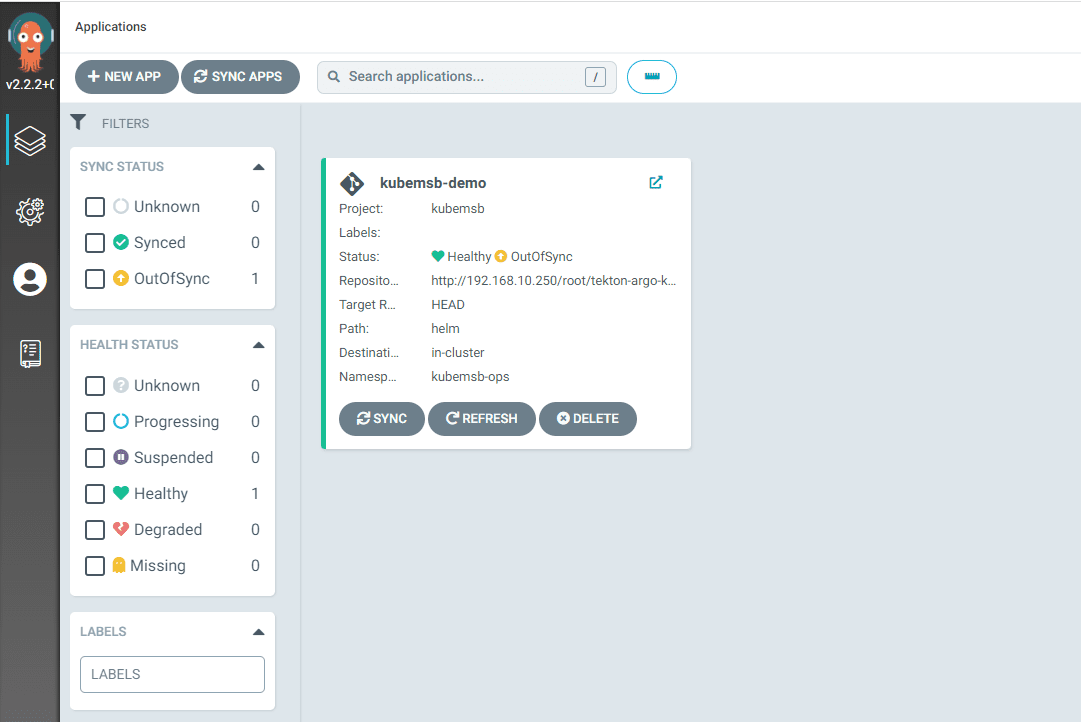The width and height of the screenshot is (1081, 722).
Task: Check the Degraded filter checkbox
Action: tap(94, 530)
